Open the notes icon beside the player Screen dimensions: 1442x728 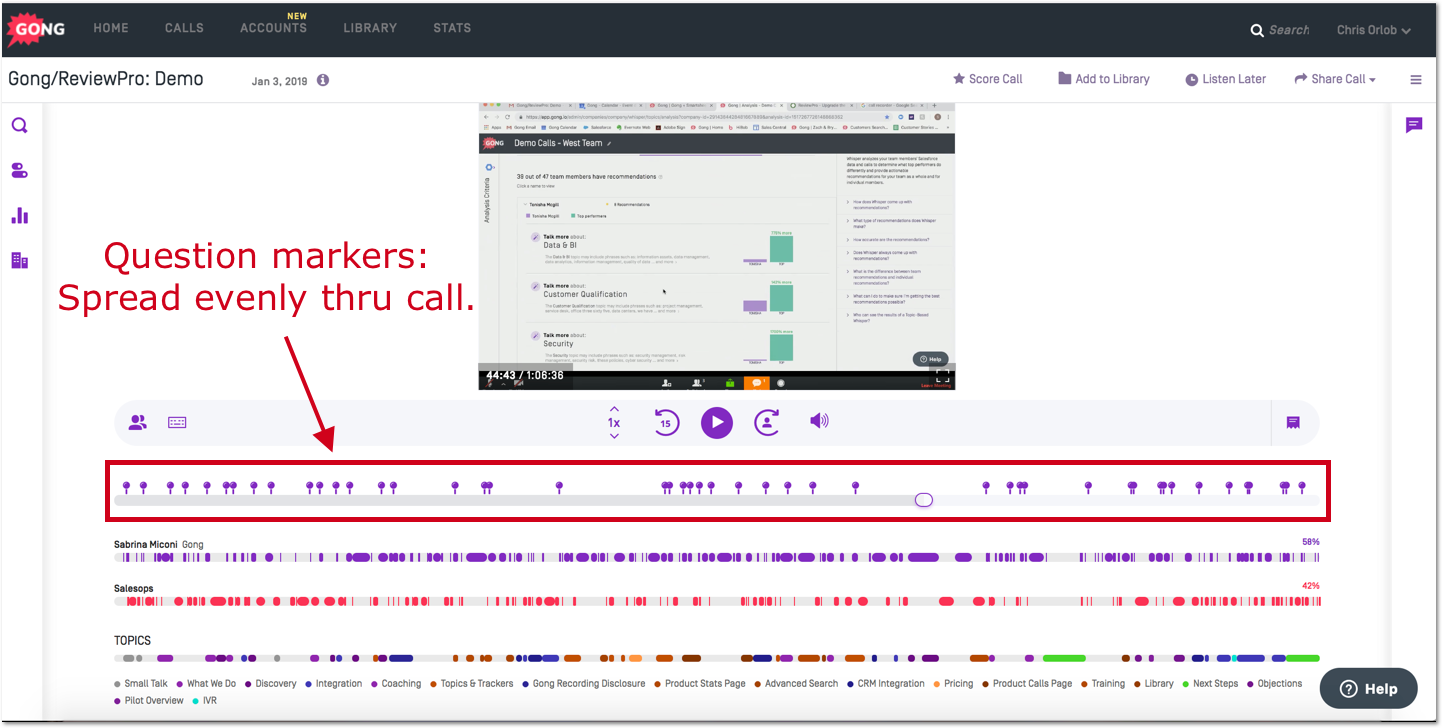pos(1293,422)
